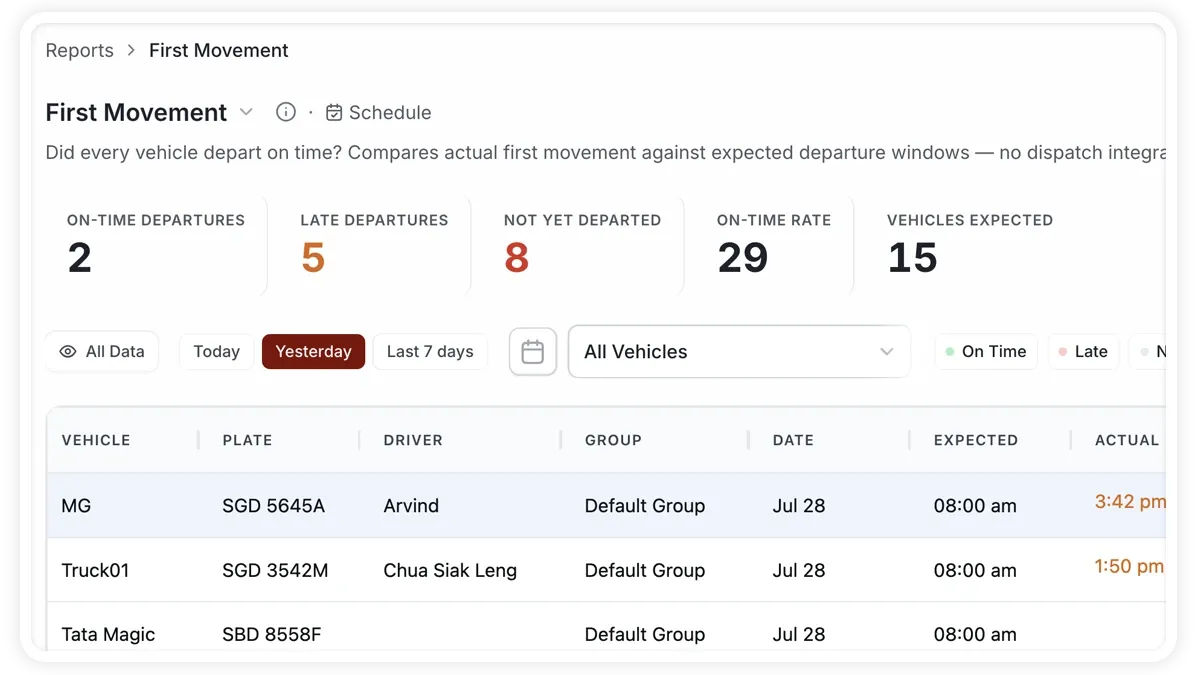Image resolution: width=1200 pixels, height=675 pixels.
Task: Click the info icon beside First Movement
Action: 286,113
